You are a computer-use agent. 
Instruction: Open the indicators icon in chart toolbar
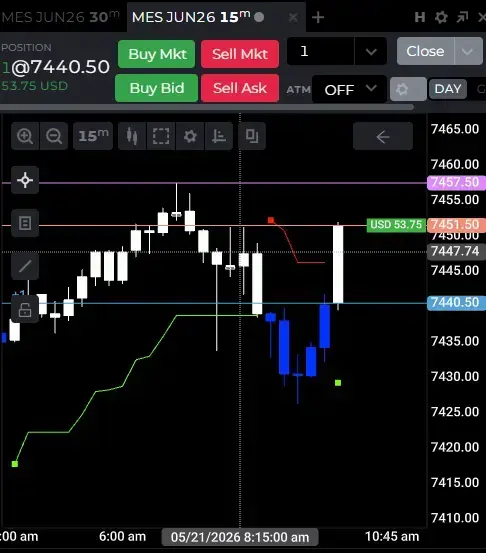(219, 136)
